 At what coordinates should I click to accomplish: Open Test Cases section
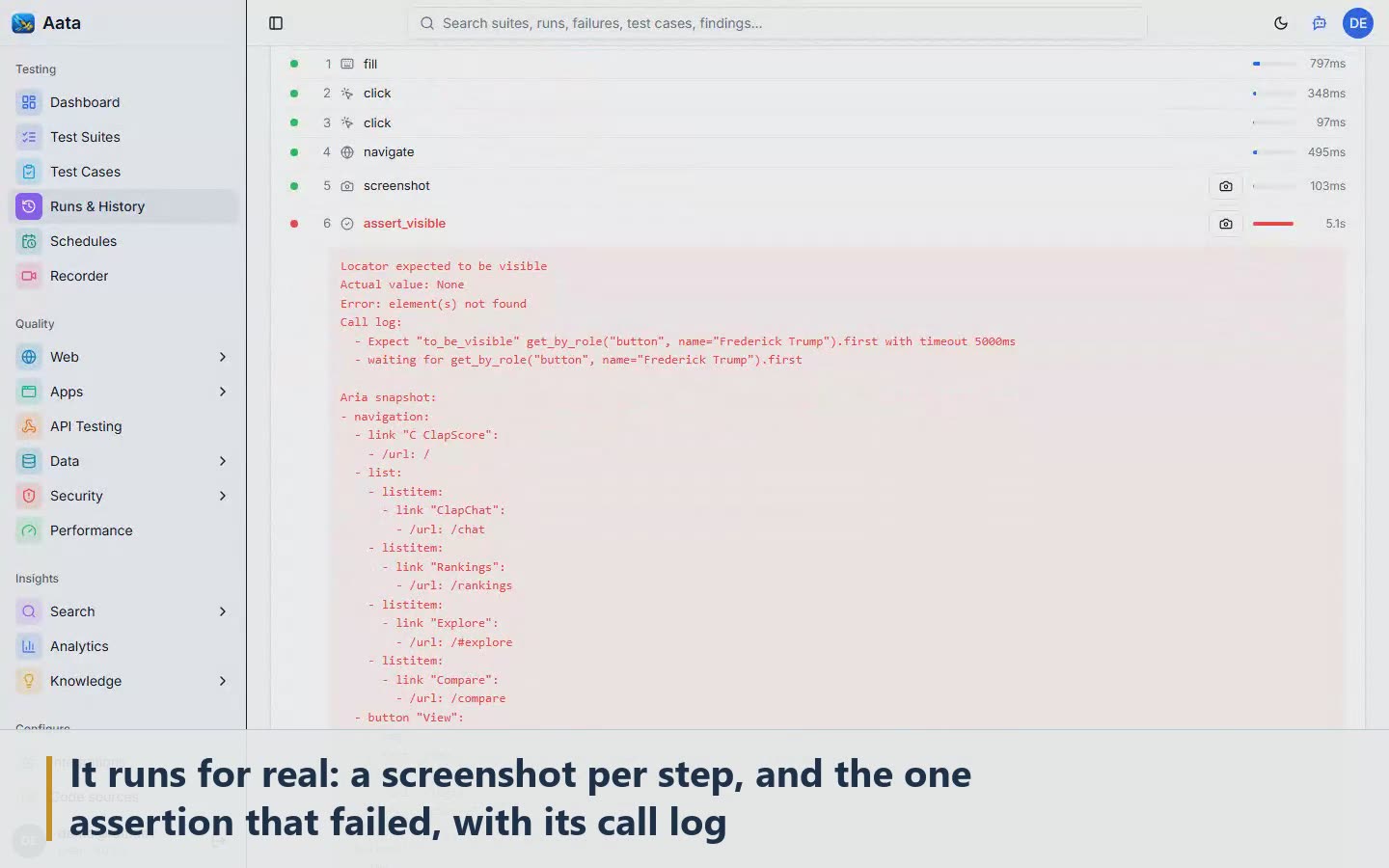tap(123, 172)
